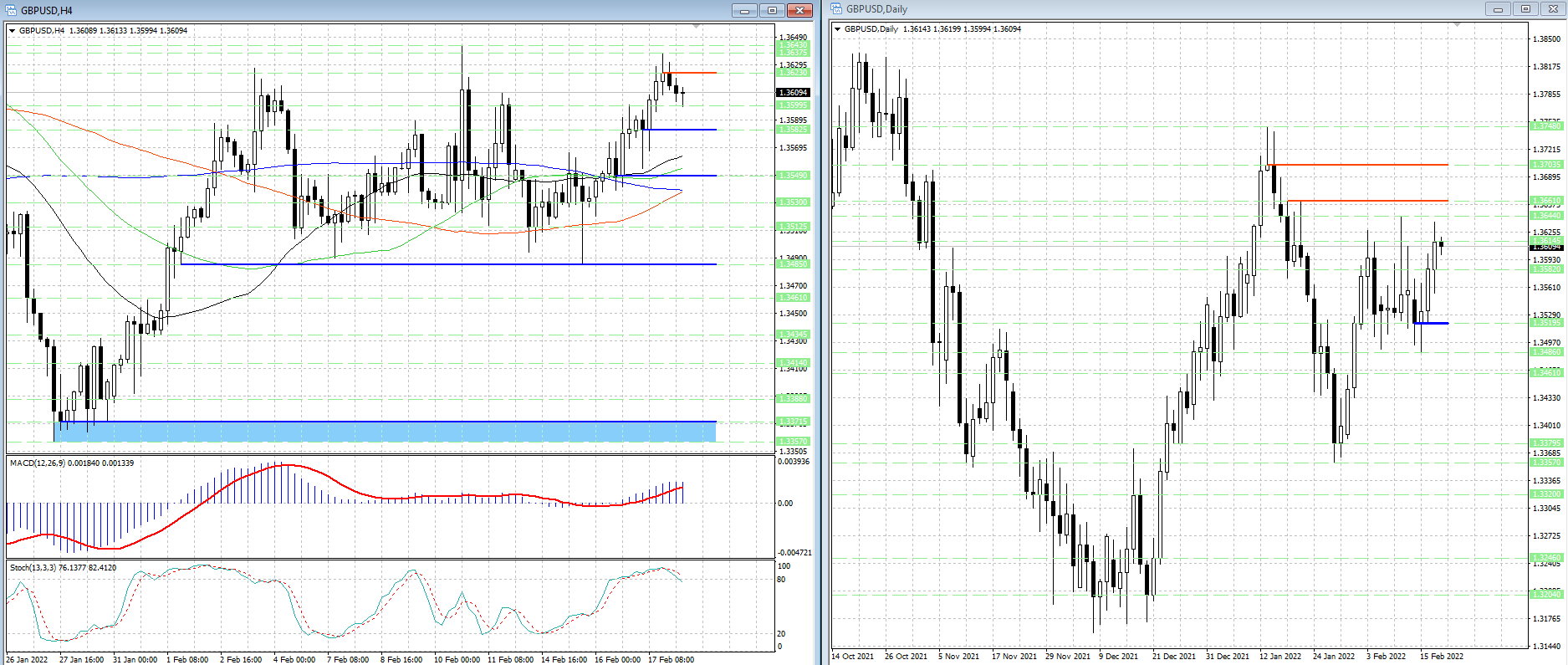Minimize the GBPUSD,H4 chart window

click(x=743, y=10)
